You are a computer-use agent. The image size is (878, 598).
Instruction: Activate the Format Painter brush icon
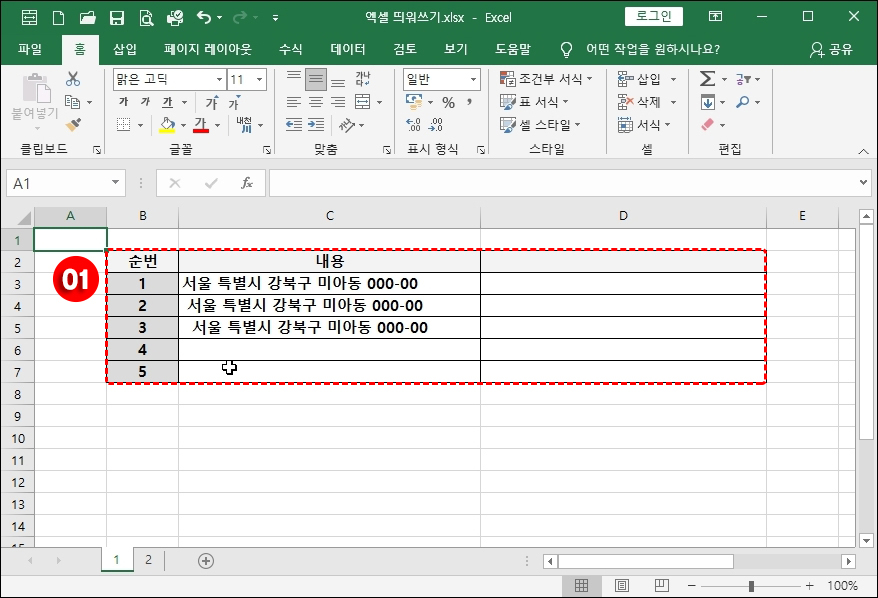[x=74, y=124]
